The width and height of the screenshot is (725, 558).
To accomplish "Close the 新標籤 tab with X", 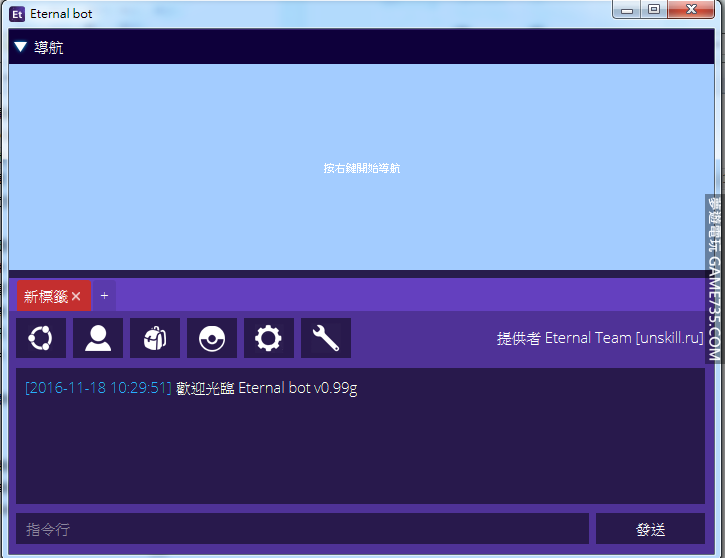I will coord(76,296).
